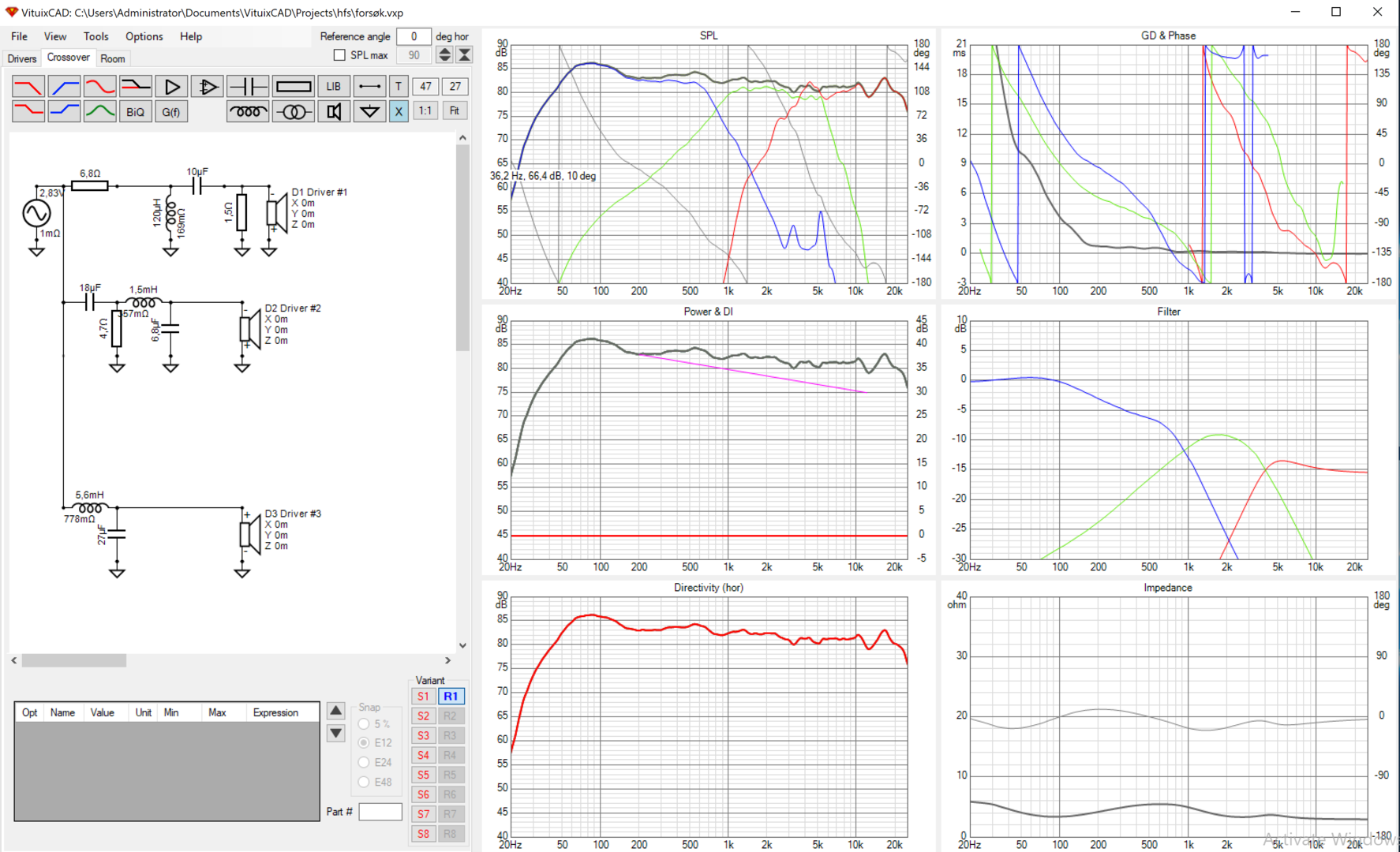This screenshot has height=852, width=1400.
Task: Add a transformer component
Action: click(294, 111)
